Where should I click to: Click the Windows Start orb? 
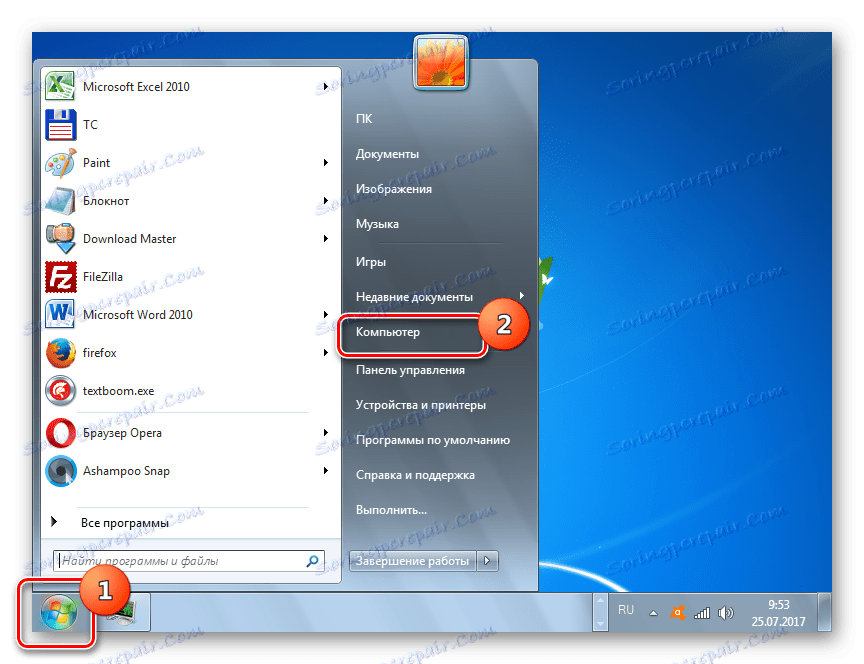point(58,612)
